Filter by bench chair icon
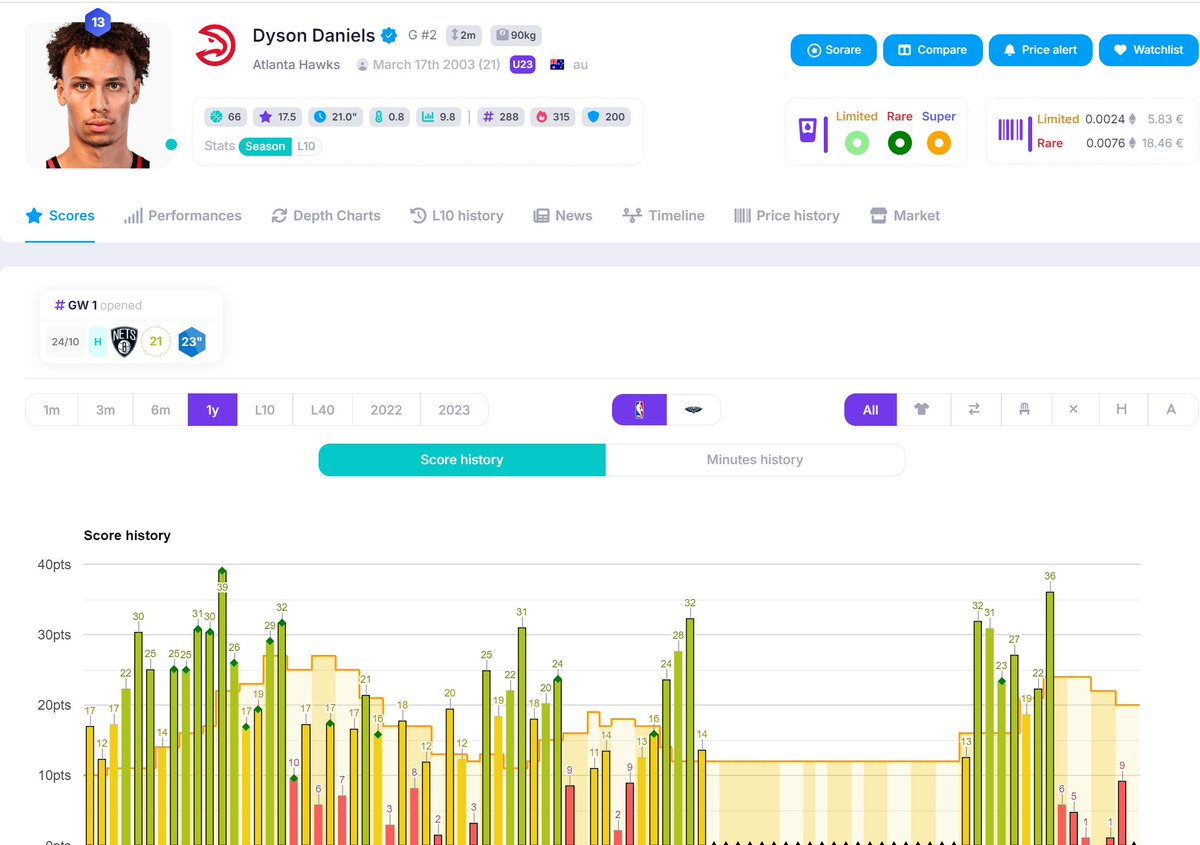The image size is (1200, 845). point(1024,410)
